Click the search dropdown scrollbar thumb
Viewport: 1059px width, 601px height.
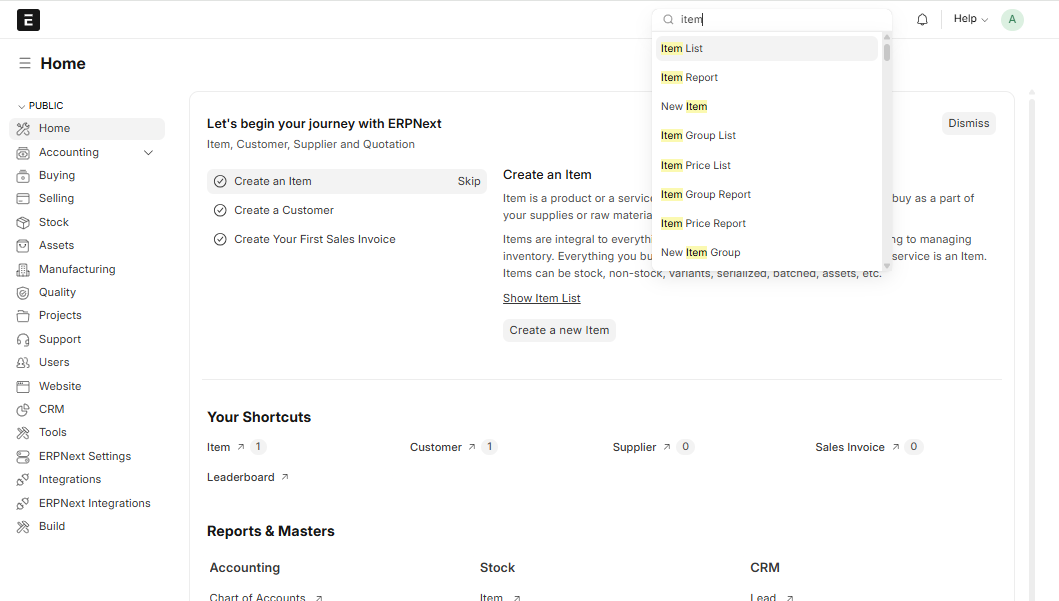click(x=887, y=52)
